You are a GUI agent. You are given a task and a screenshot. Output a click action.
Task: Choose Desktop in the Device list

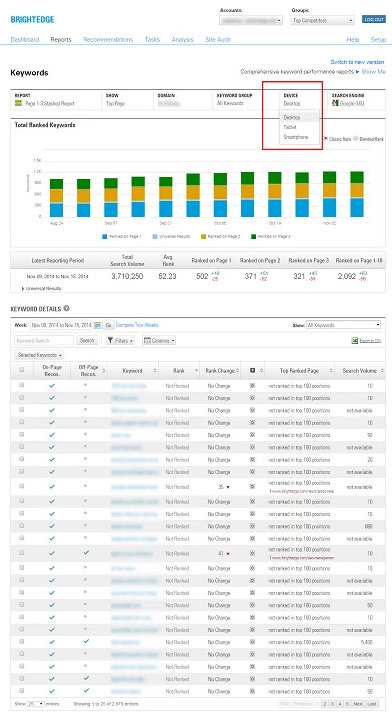(x=299, y=117)
